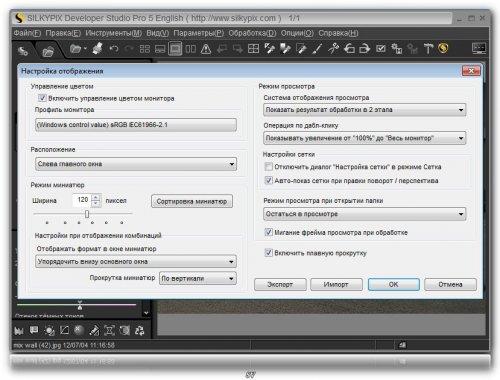The height and width of the screenshot is (380, 500).
Task: Open the tone histogram icon in bottom panel
Action: pos(19,331)
